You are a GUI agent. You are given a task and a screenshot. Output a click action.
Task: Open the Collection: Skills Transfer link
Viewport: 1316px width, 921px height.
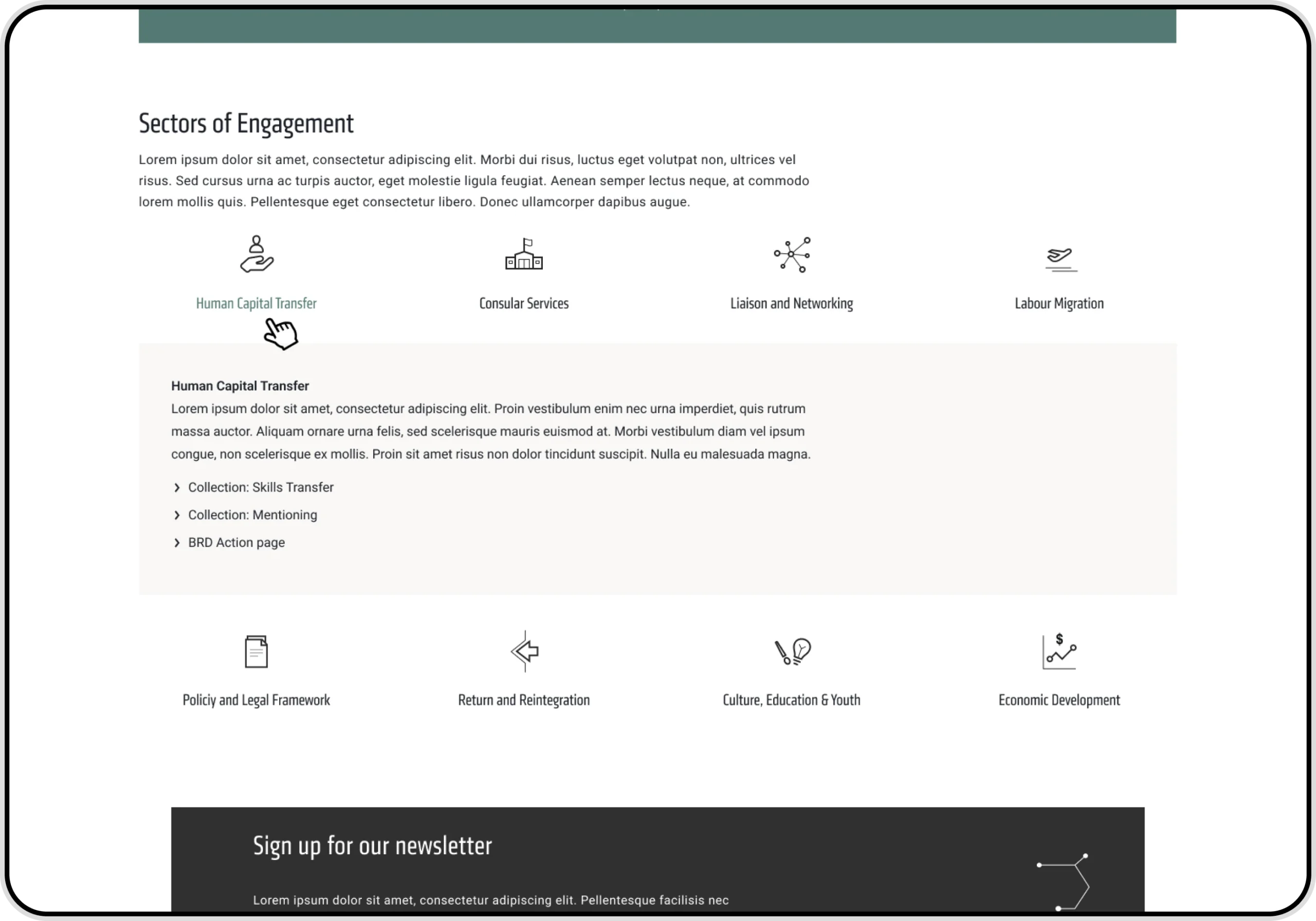point(261,487)
